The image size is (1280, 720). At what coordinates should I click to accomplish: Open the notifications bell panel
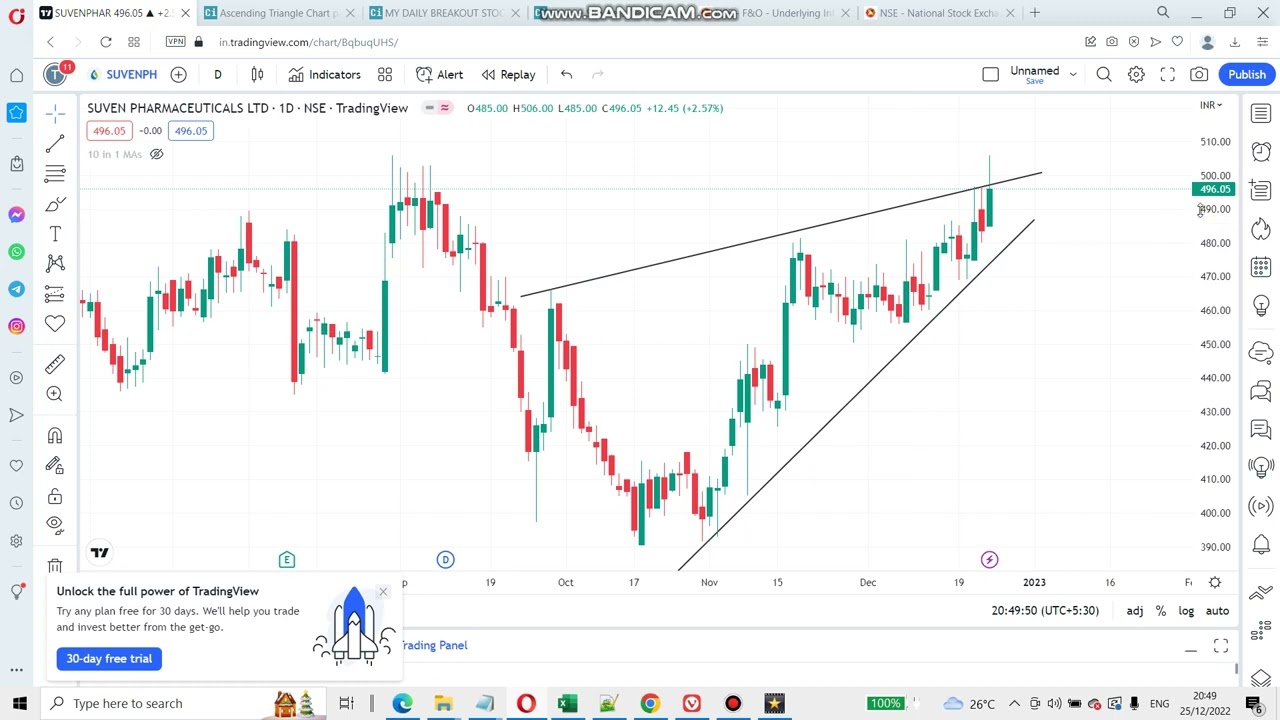click(x=1261, y=545)
